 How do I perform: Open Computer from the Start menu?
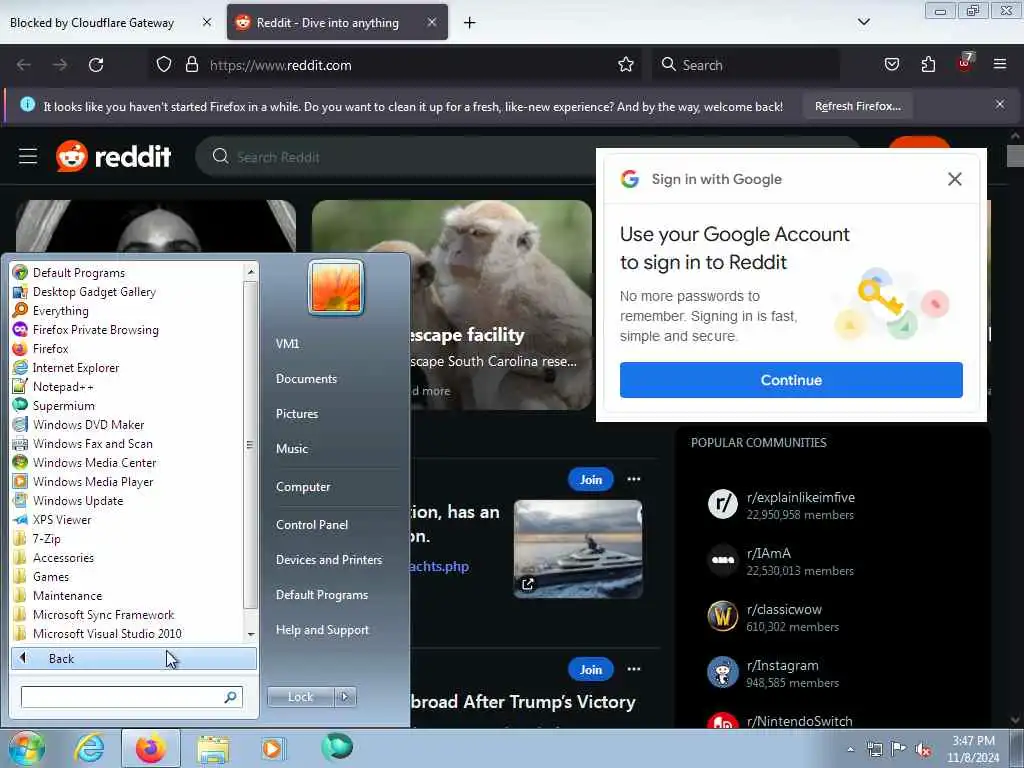pyautogui.click(x=303, y=487)
